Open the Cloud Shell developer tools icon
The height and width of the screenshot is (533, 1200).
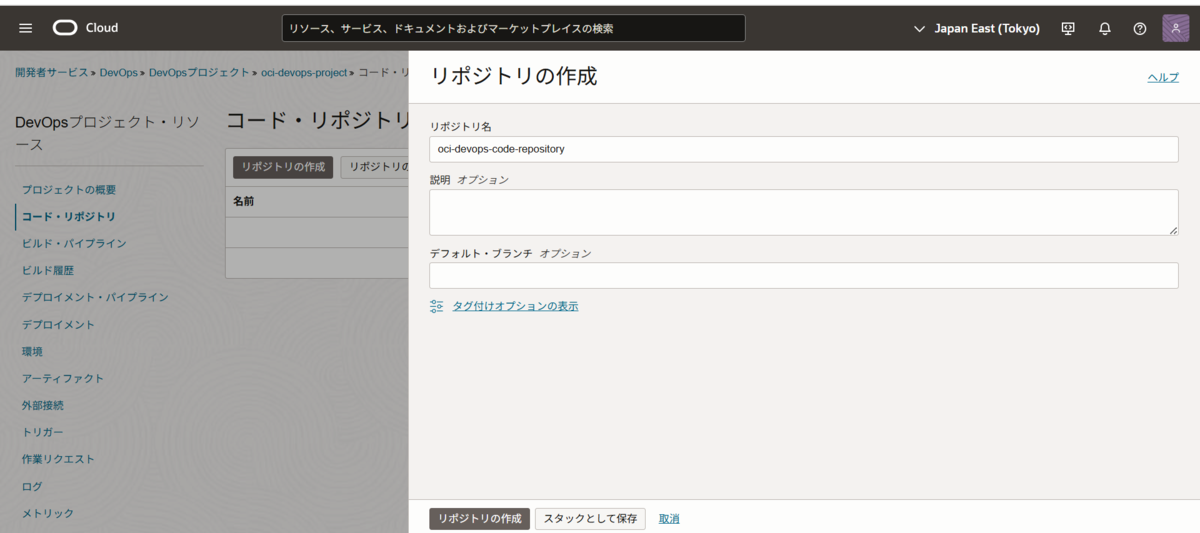click(x=1068, y=28)
